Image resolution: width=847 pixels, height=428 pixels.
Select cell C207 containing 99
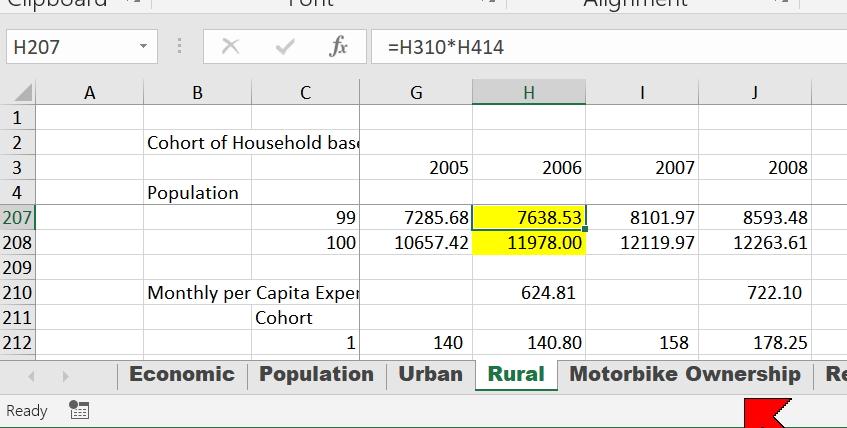[x=305, y=217]
